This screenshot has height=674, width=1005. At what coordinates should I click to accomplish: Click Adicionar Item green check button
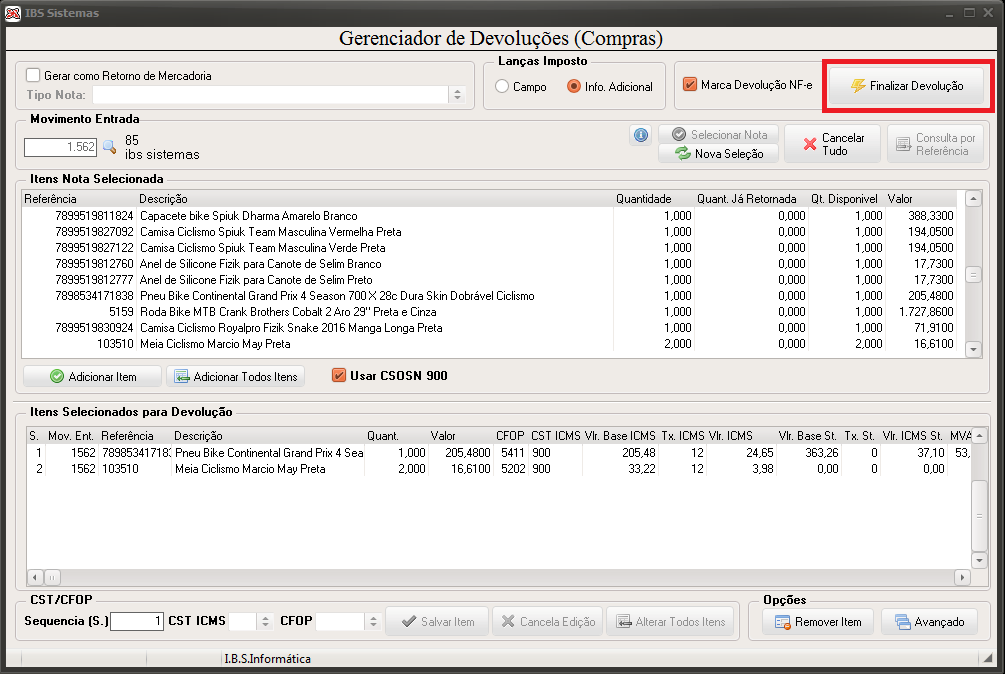92,377
